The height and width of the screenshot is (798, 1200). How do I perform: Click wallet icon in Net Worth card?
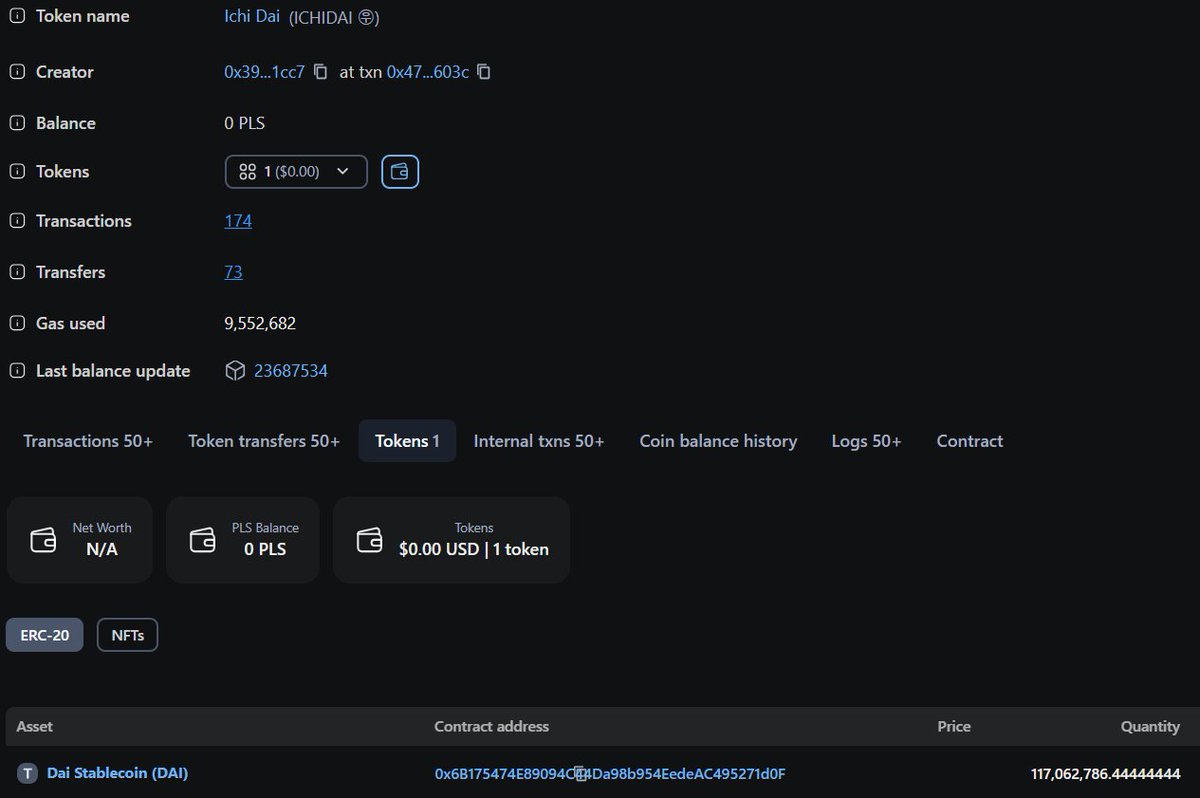(x=43, y=540)
